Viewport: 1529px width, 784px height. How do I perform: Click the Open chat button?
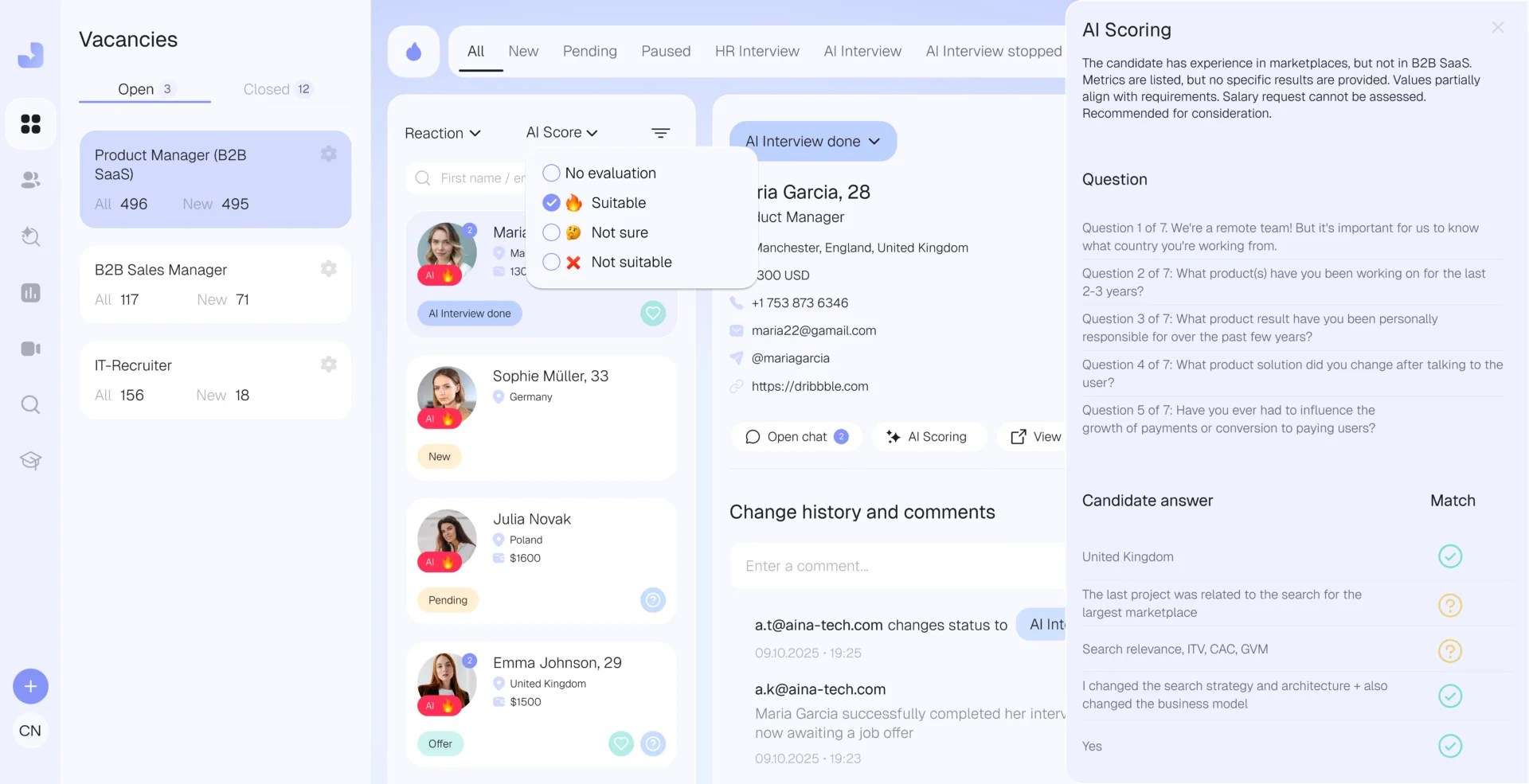click(x=796, y=436)
